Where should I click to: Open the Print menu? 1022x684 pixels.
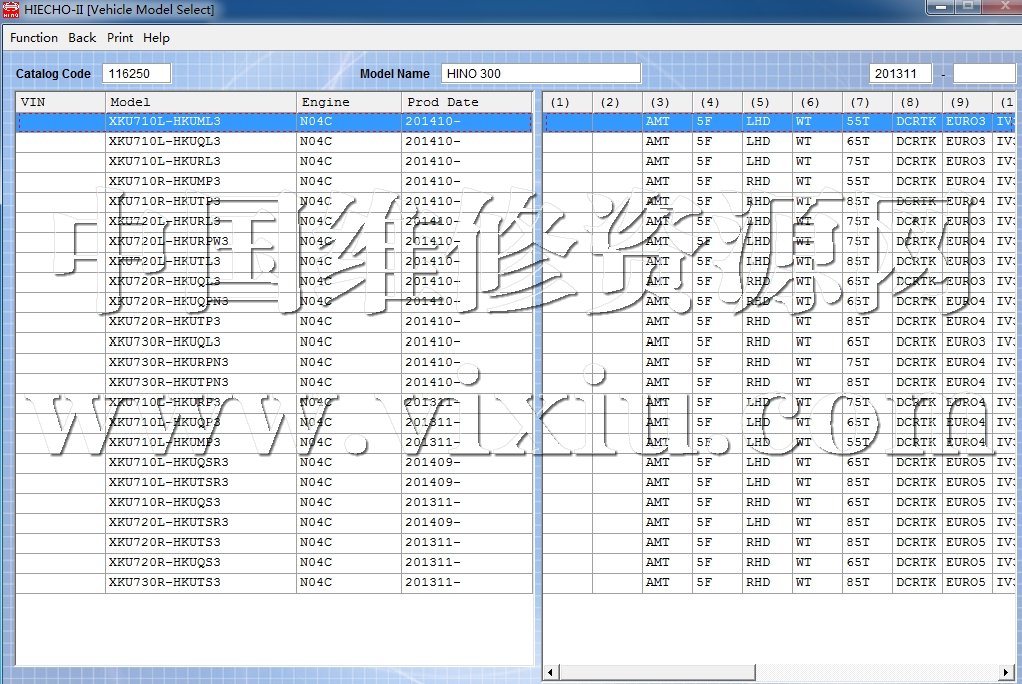coord(120,38)
